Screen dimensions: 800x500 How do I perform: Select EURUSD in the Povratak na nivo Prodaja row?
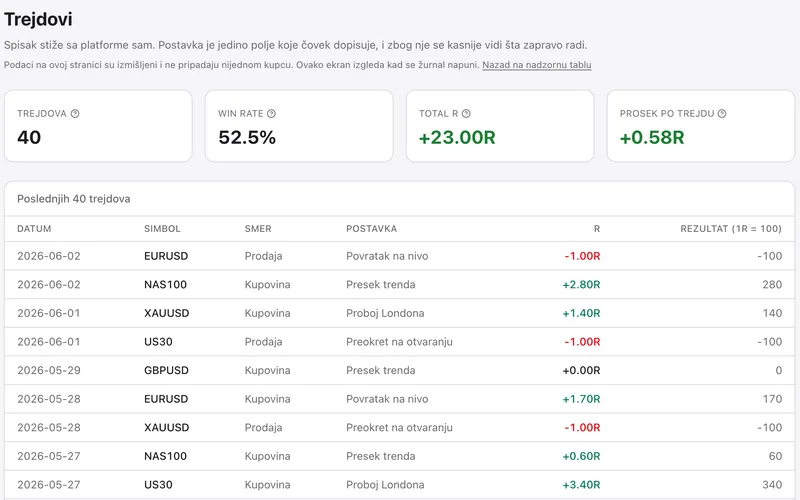166,256
